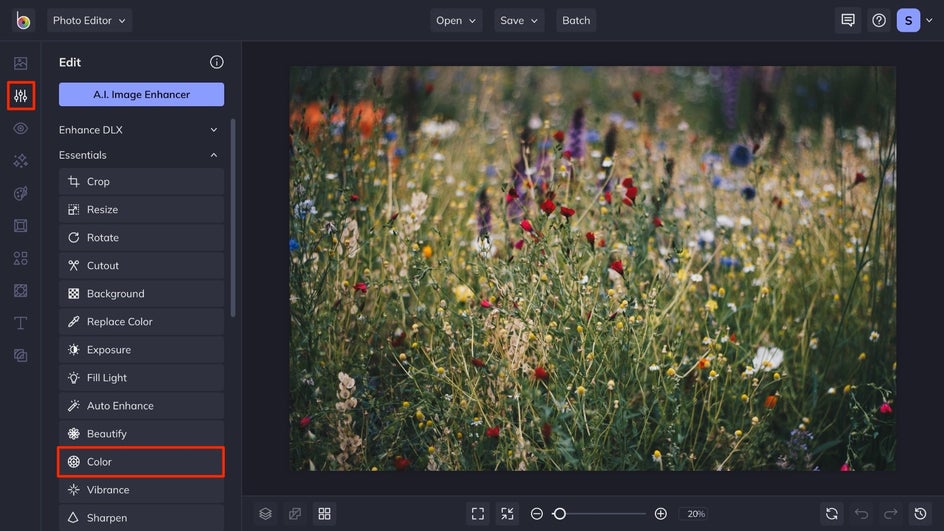The image size is (944, 531).
Task: Click the Text tool icon in sidebar
Action: pos(20,323)
